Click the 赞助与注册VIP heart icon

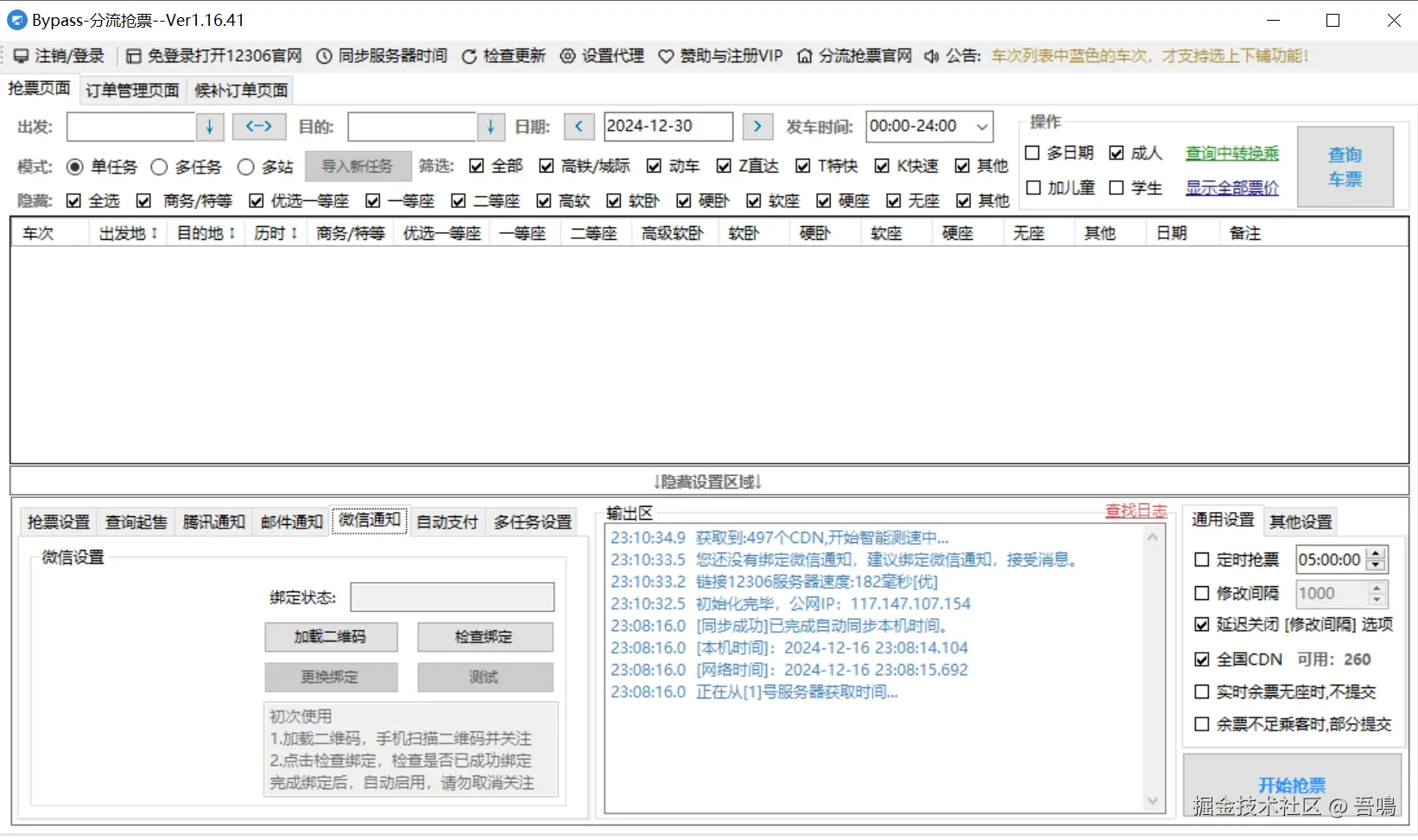point(666,56)
